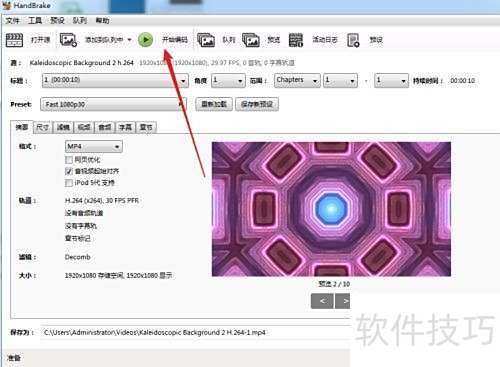Switch to the 字幕 (Subtitles) tab

(x=125, y=127)
